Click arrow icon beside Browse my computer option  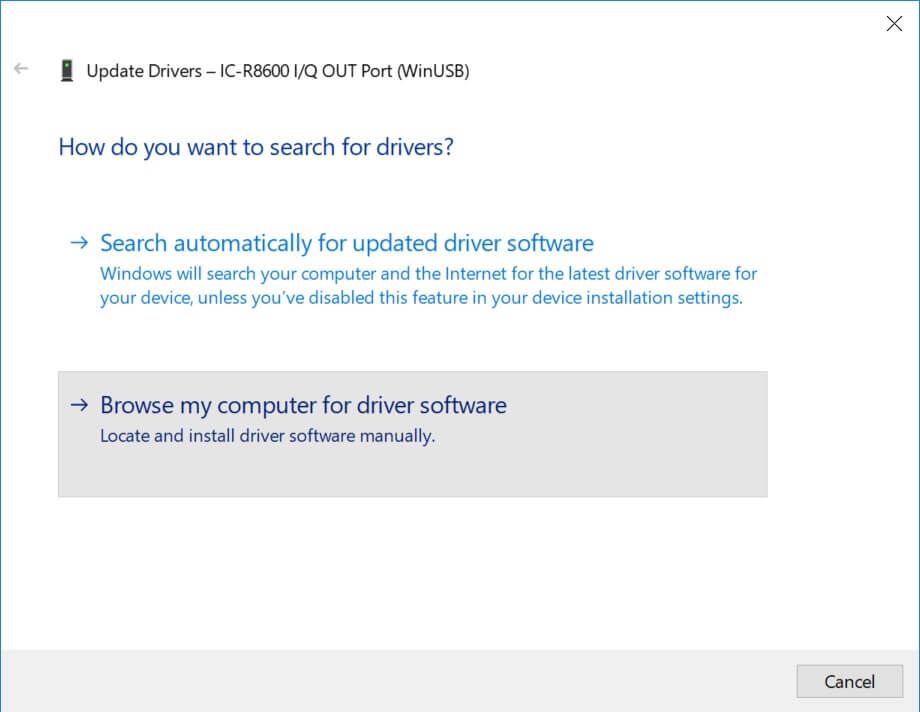tap(79, 404)
